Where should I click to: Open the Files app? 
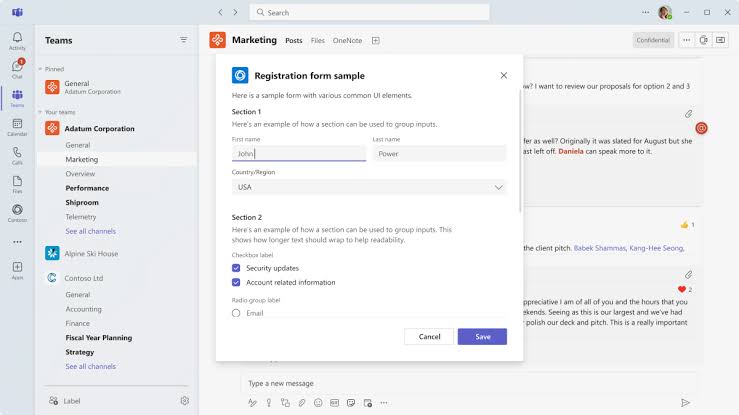(x=17, y=184)
